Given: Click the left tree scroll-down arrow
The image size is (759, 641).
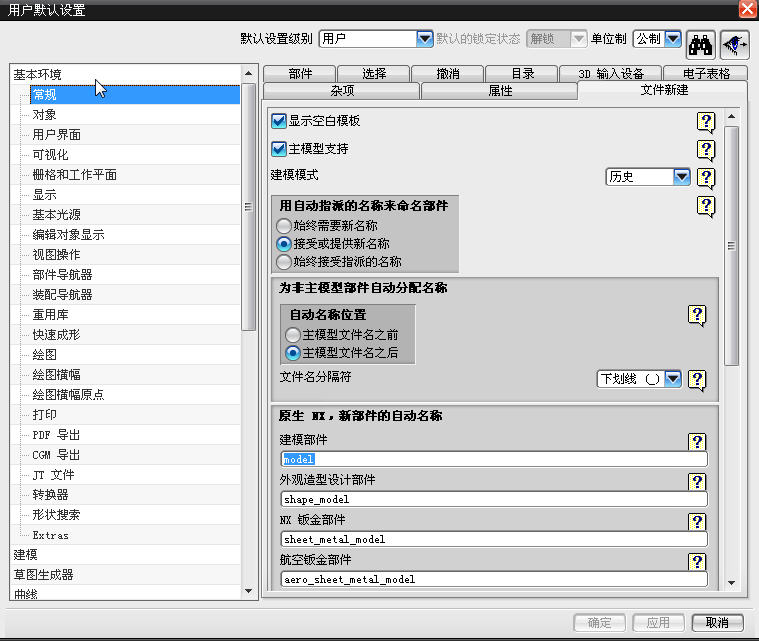Looking at the screenshot, I should point(248,591).
